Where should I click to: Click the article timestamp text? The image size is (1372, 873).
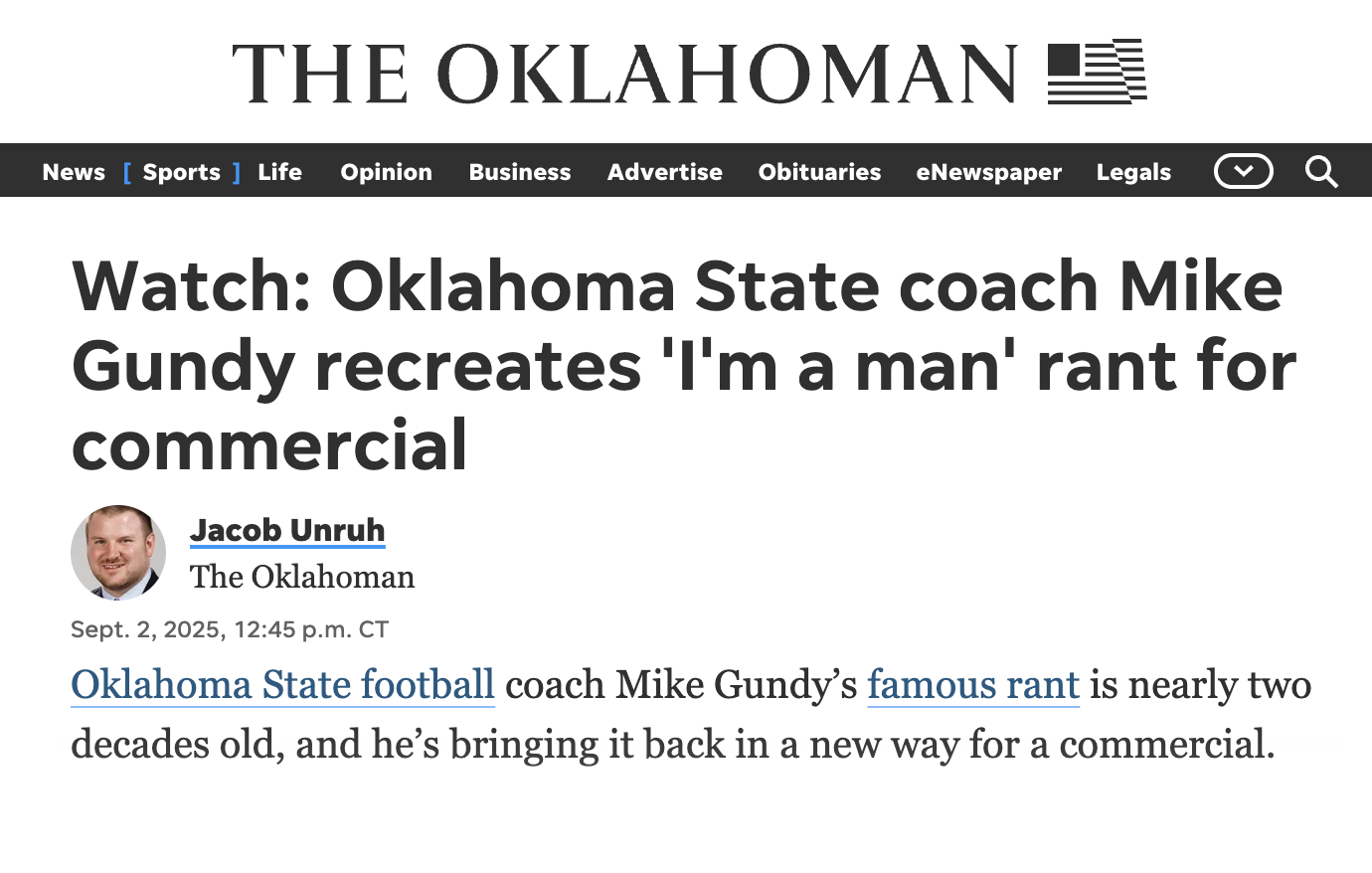point(229,628)
